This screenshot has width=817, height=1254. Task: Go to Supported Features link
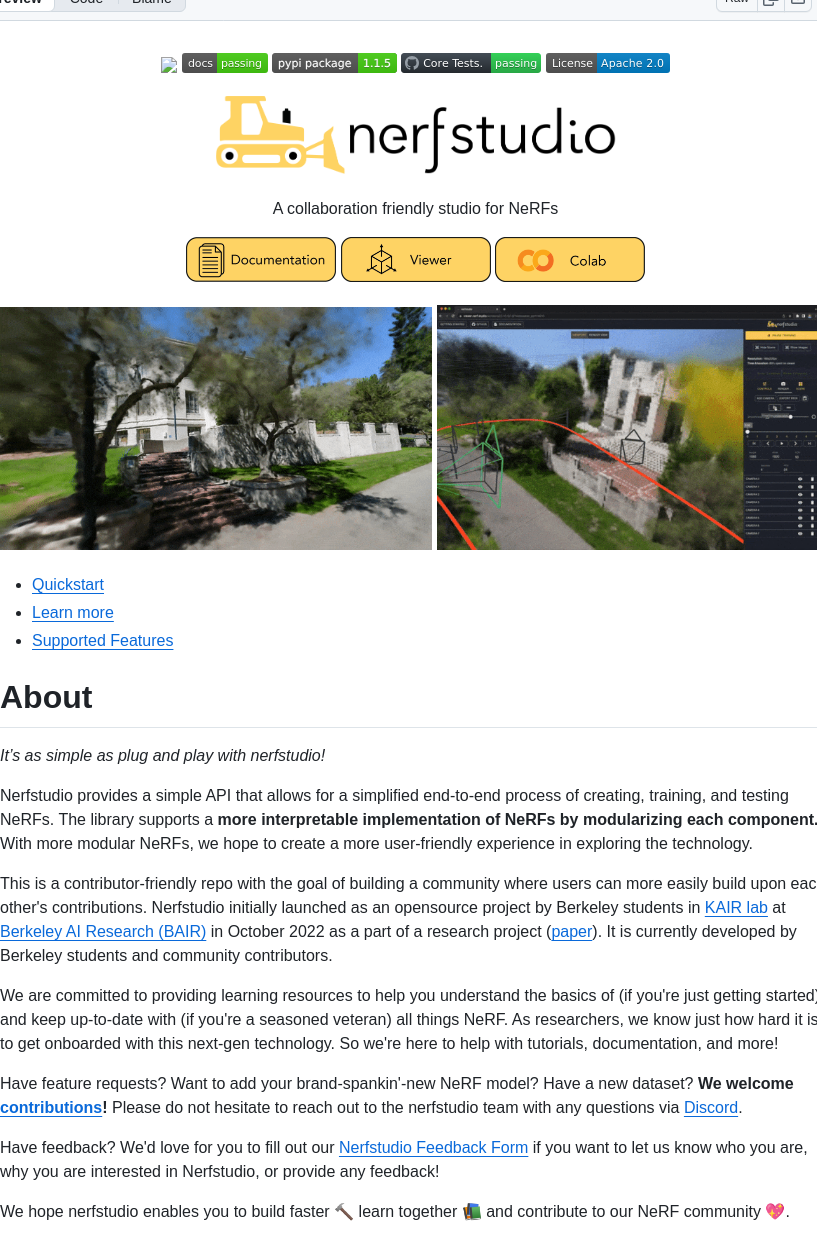tap(102, 641)
